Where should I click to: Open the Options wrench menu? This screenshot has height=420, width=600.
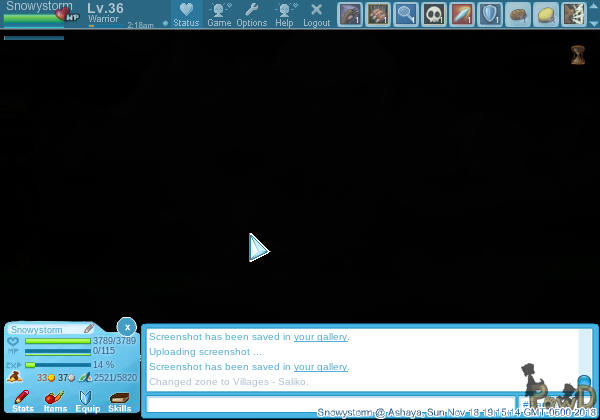pos(251,14)
